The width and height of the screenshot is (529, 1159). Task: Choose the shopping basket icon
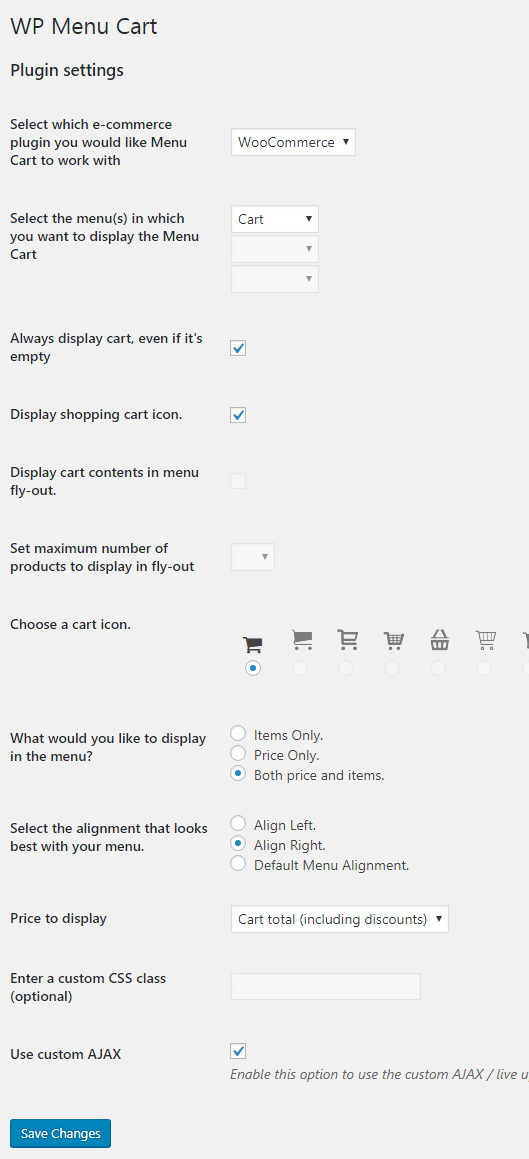tap(440, 639)
